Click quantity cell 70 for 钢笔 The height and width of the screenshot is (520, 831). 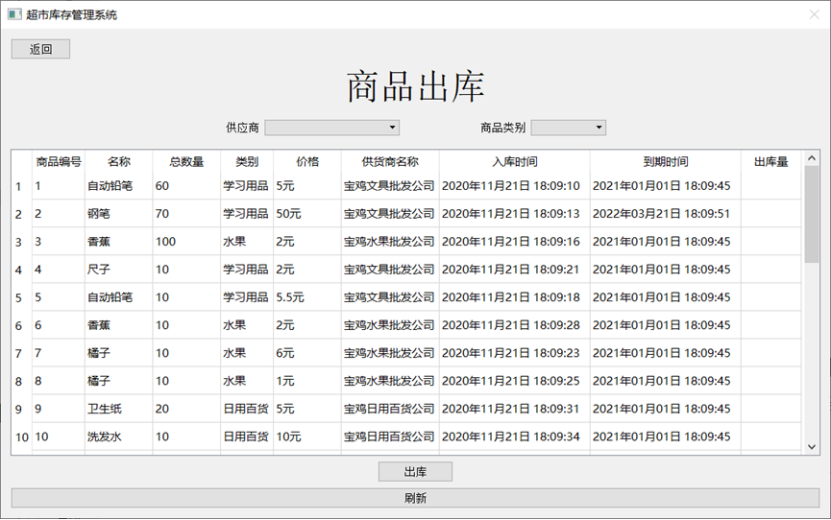pos(187,214)
